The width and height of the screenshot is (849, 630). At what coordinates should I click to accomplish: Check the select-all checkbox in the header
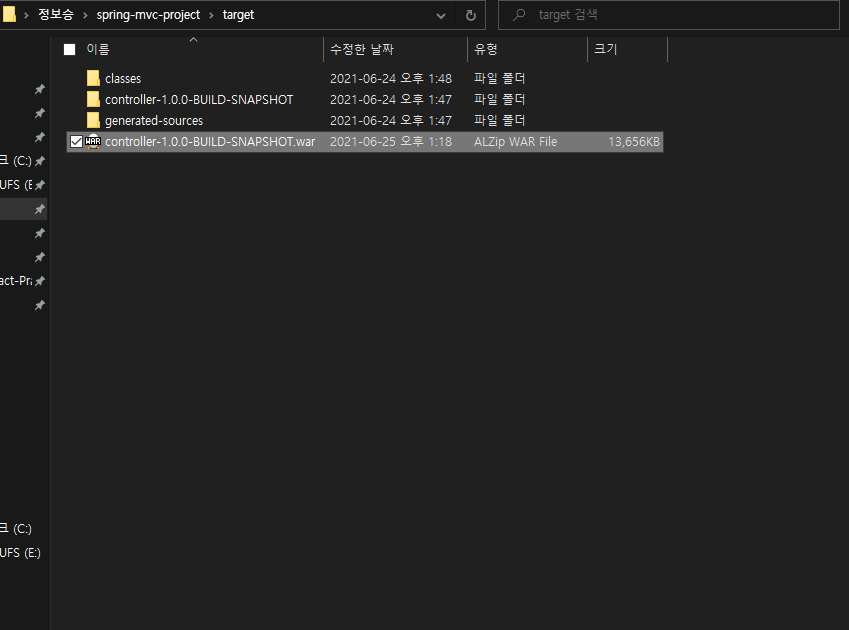(x=69, y=48)
